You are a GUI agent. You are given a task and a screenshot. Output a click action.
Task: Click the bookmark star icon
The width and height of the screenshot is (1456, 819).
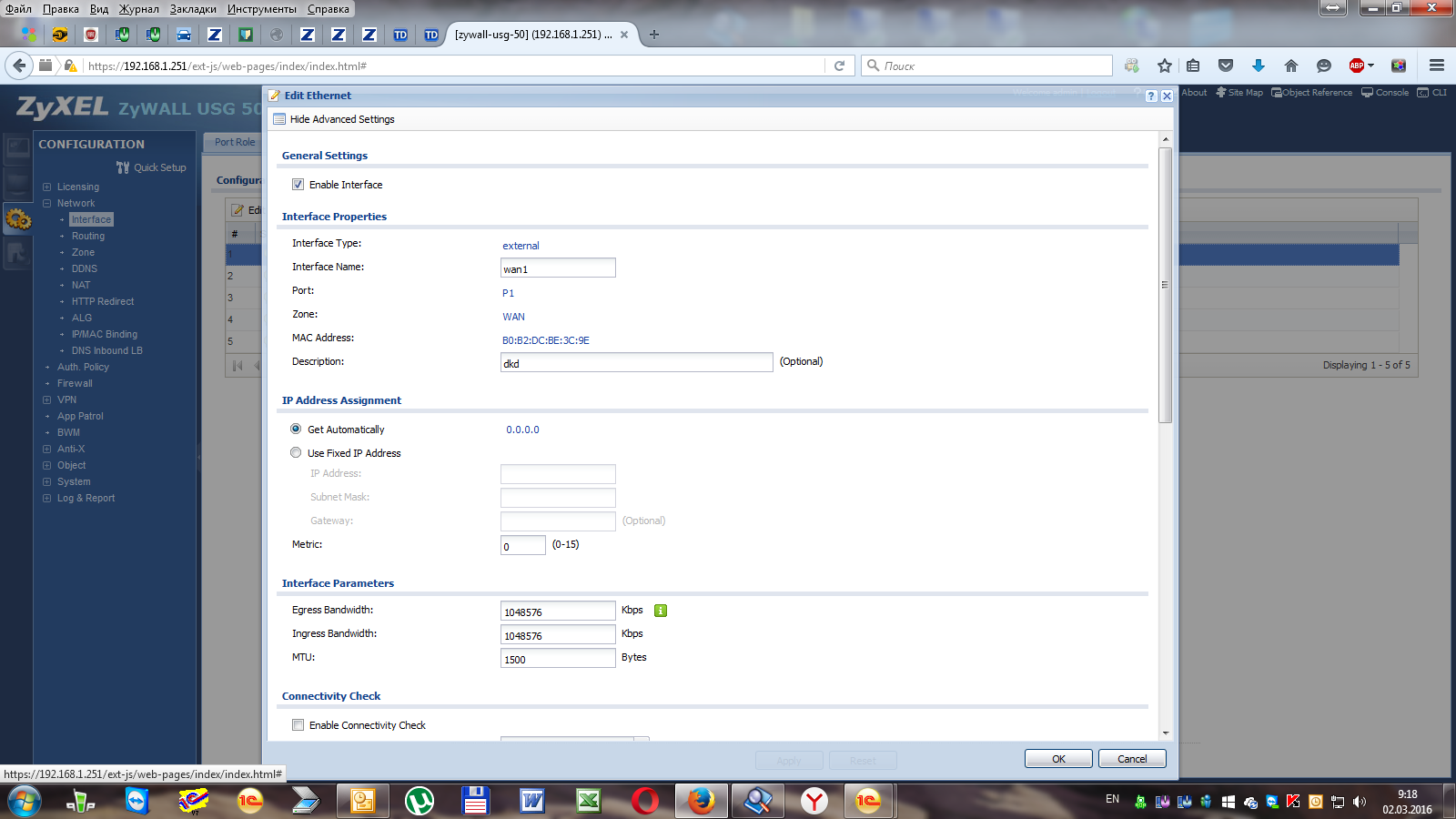click(1164, 66)
